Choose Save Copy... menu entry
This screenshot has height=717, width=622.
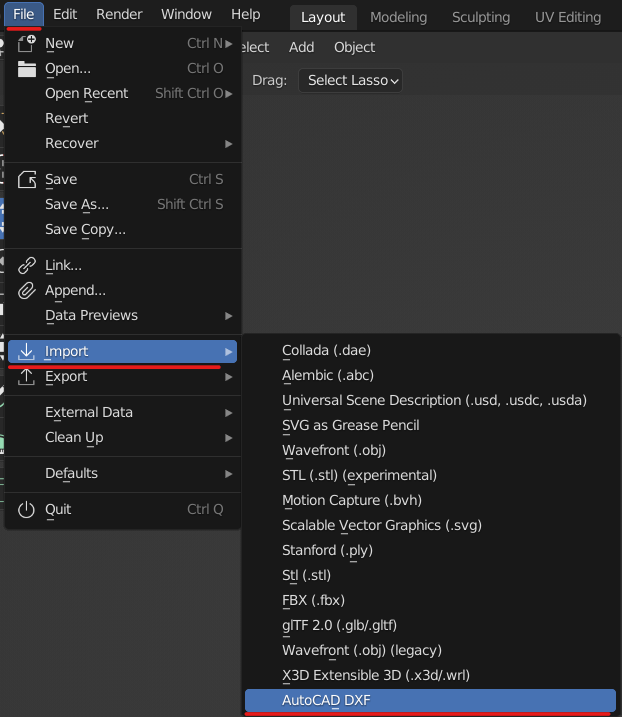coord(123,230)
